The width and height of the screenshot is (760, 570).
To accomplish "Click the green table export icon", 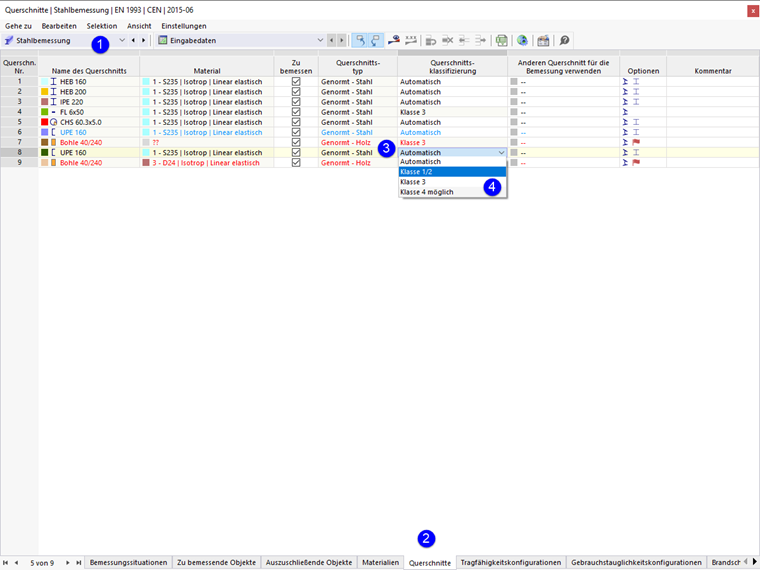I will pos(502,40).
